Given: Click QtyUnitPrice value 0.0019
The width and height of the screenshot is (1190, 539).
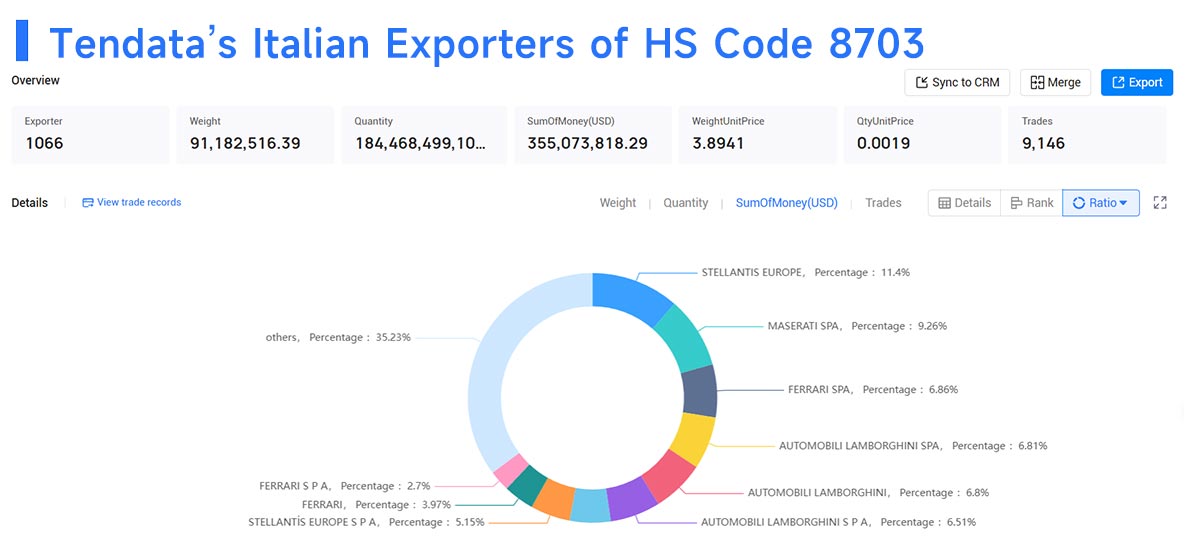Looking at the screenshot, I should (x=883, y=143).
